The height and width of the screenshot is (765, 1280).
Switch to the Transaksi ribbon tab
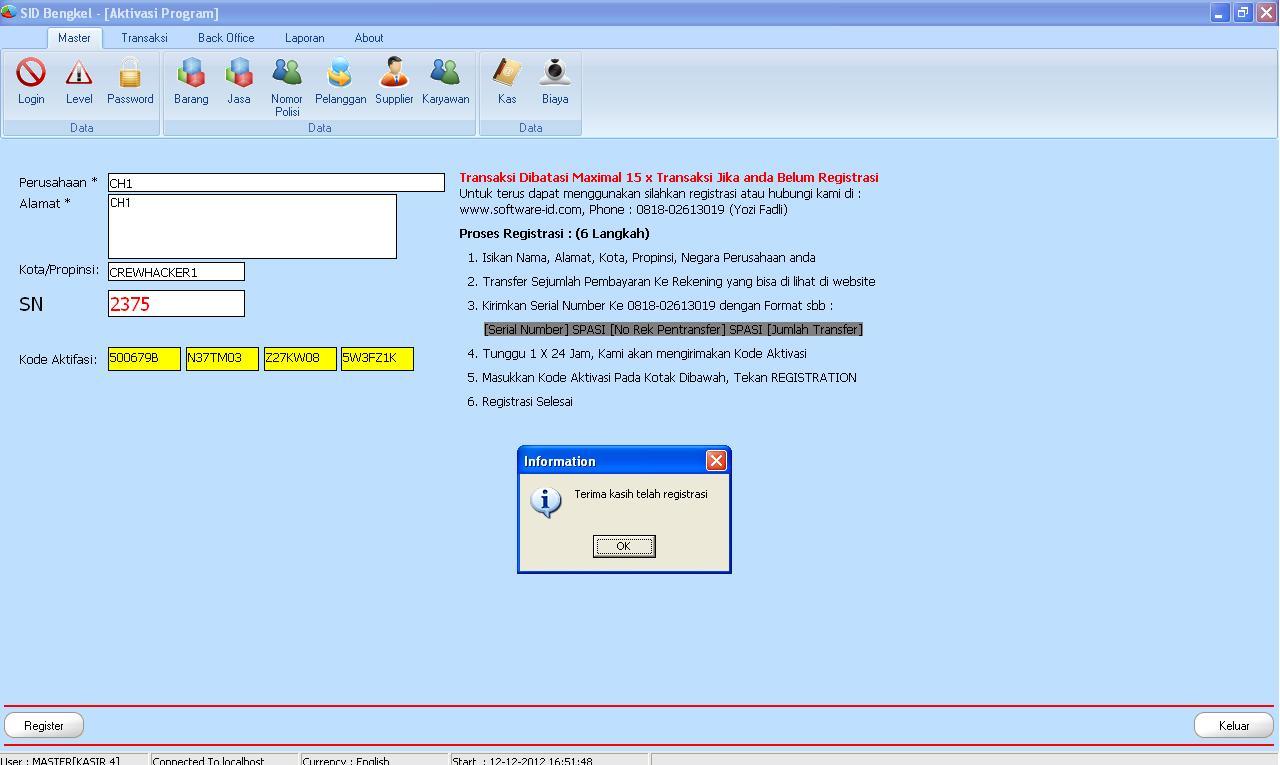point(144,38)
